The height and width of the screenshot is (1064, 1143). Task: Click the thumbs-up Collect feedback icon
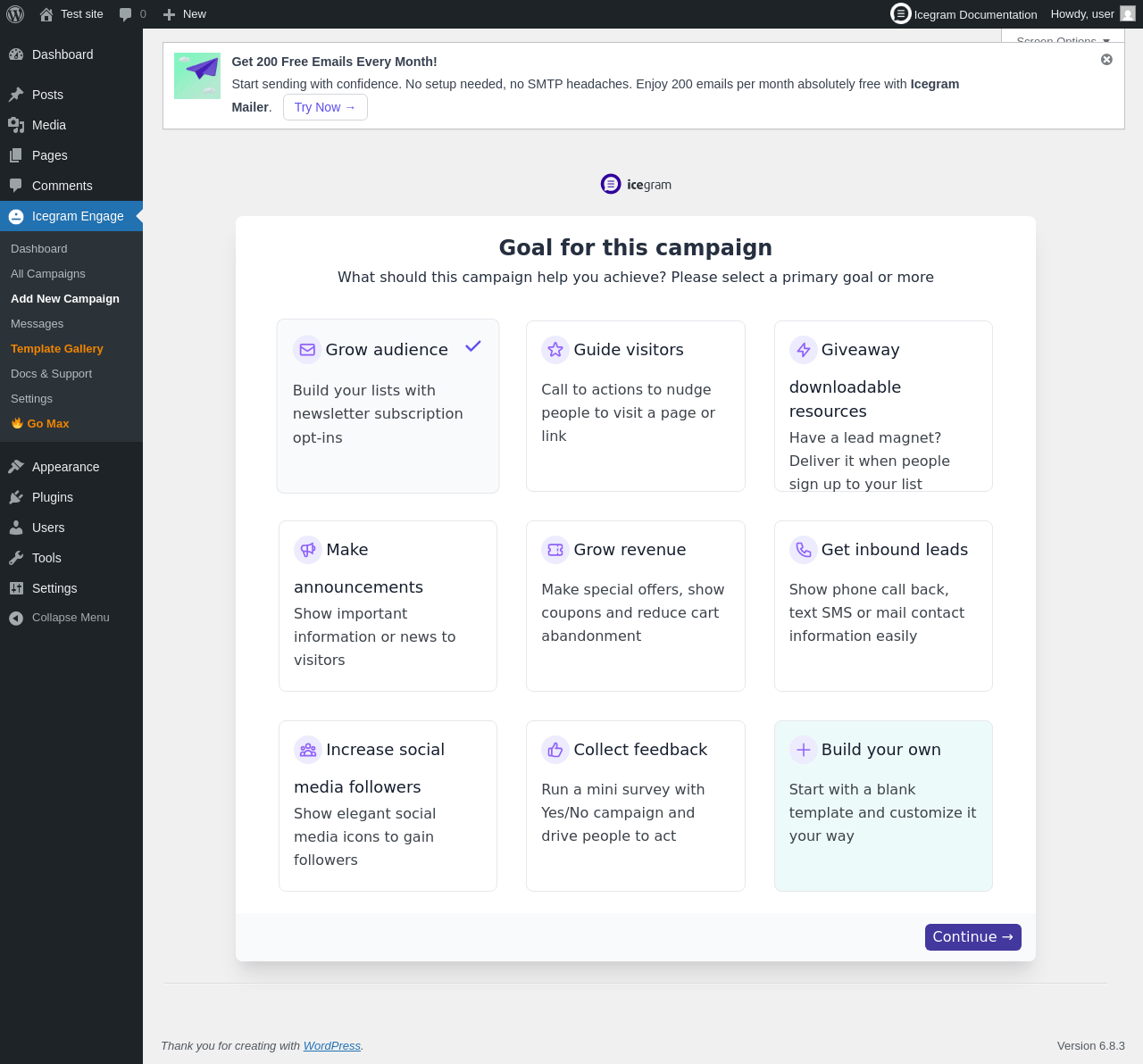point(555,750)
